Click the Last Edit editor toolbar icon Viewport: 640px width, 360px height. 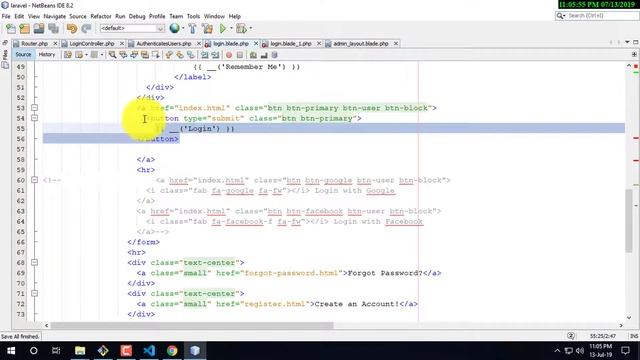68,54
